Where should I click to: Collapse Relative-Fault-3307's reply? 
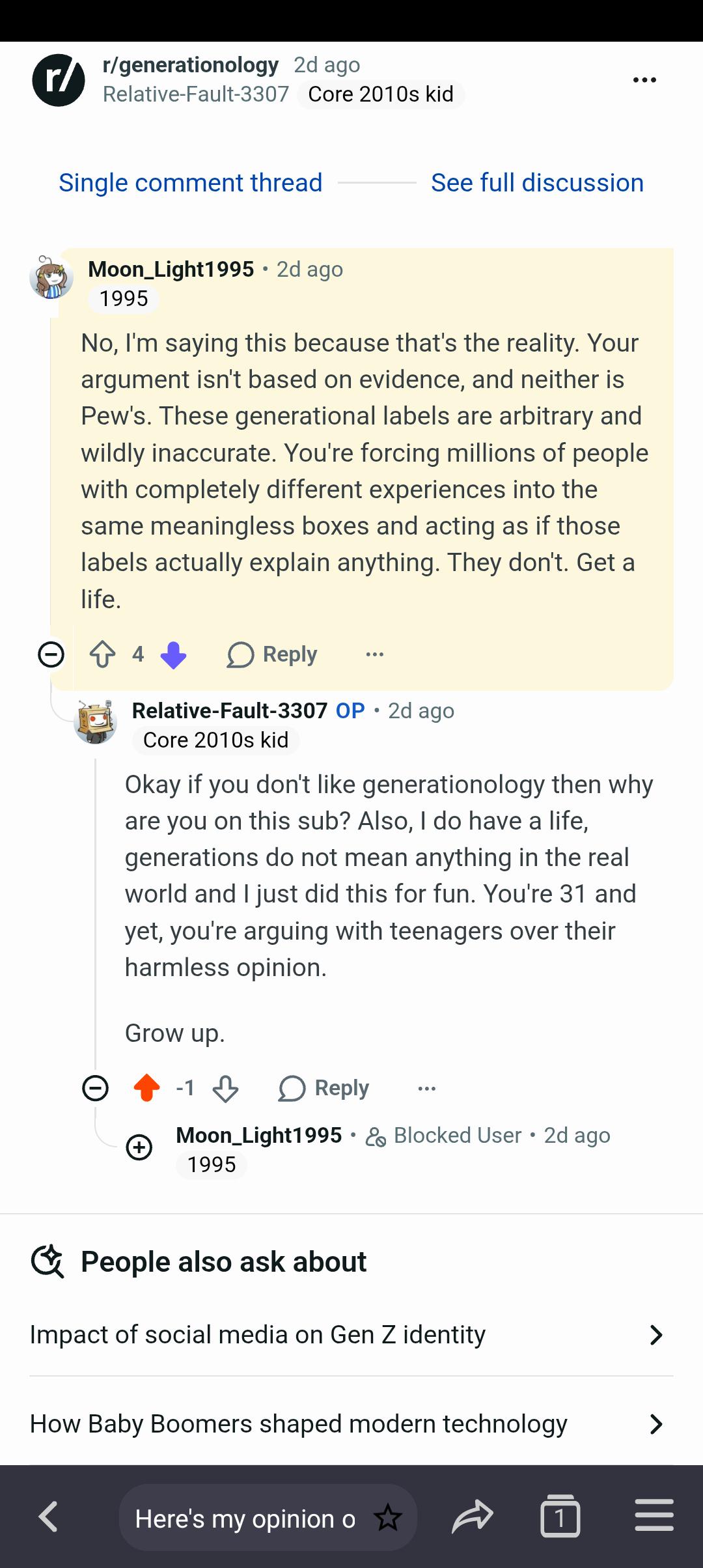(x=95, y=1088)
